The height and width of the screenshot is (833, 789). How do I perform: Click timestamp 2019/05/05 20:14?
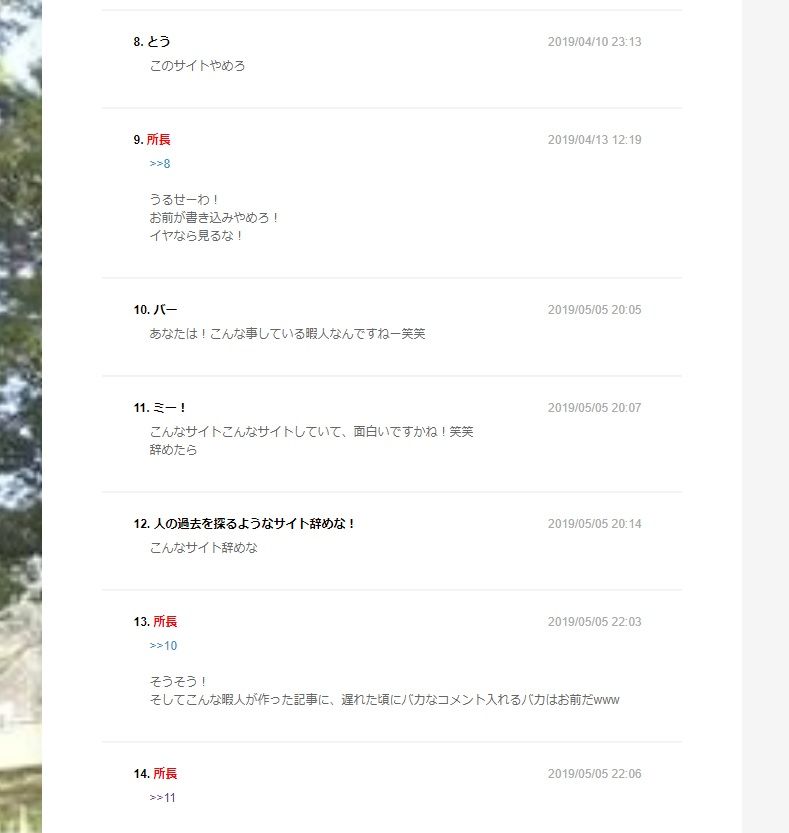coord(595,524)
